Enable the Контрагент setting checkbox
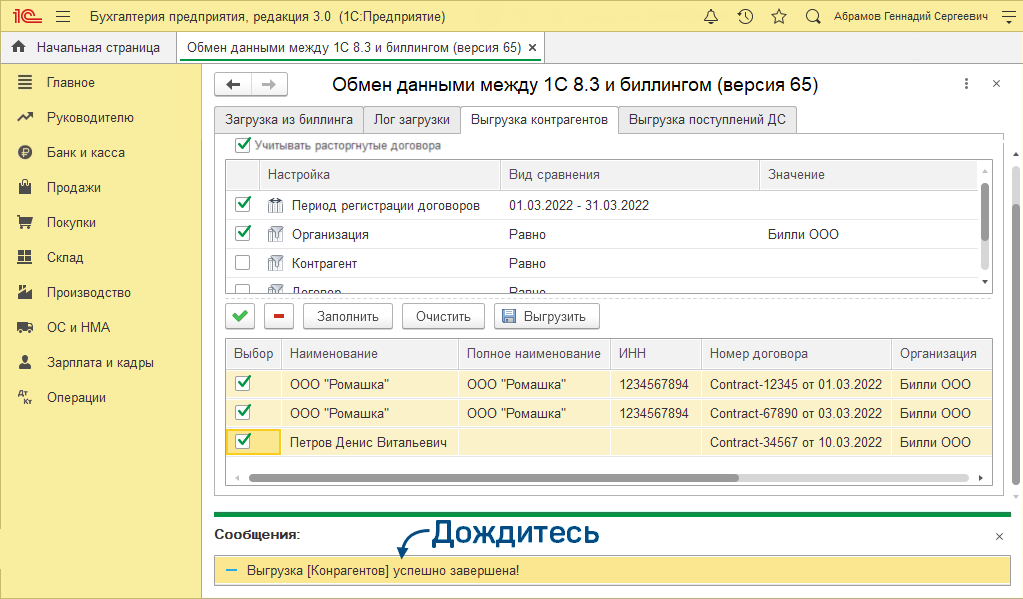 tap(242, 263)
